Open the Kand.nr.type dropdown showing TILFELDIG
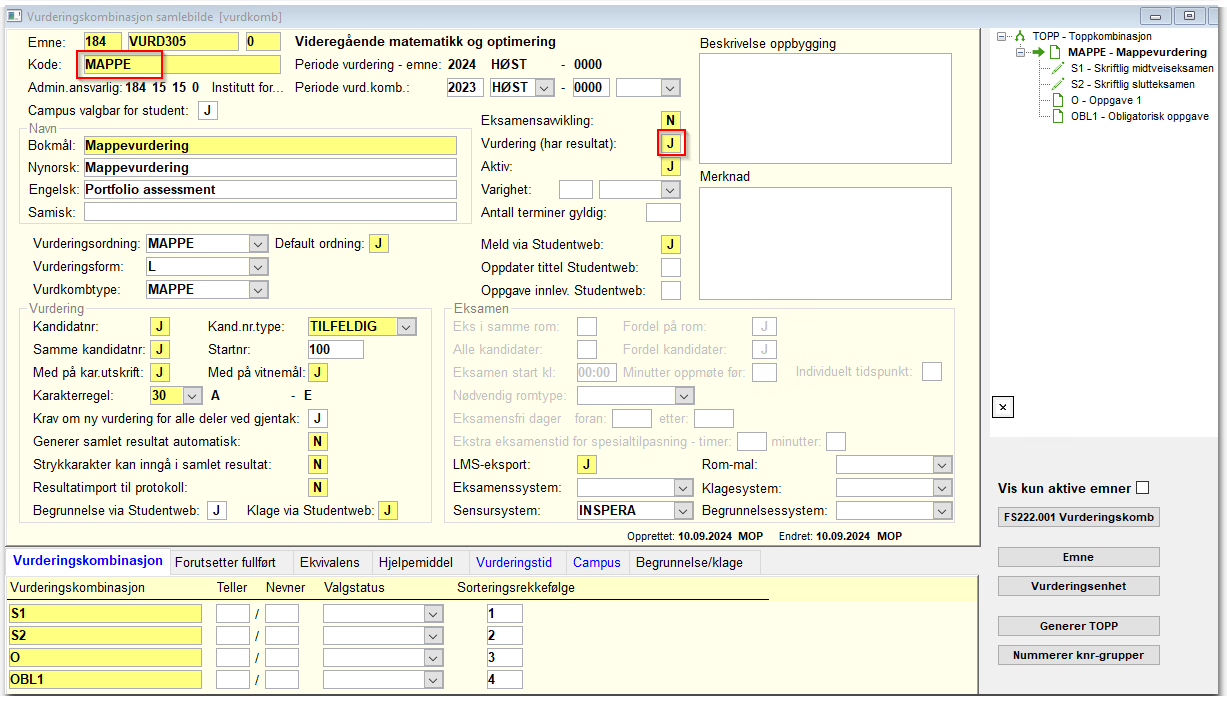1227x703 pixels. pos(405,327)
